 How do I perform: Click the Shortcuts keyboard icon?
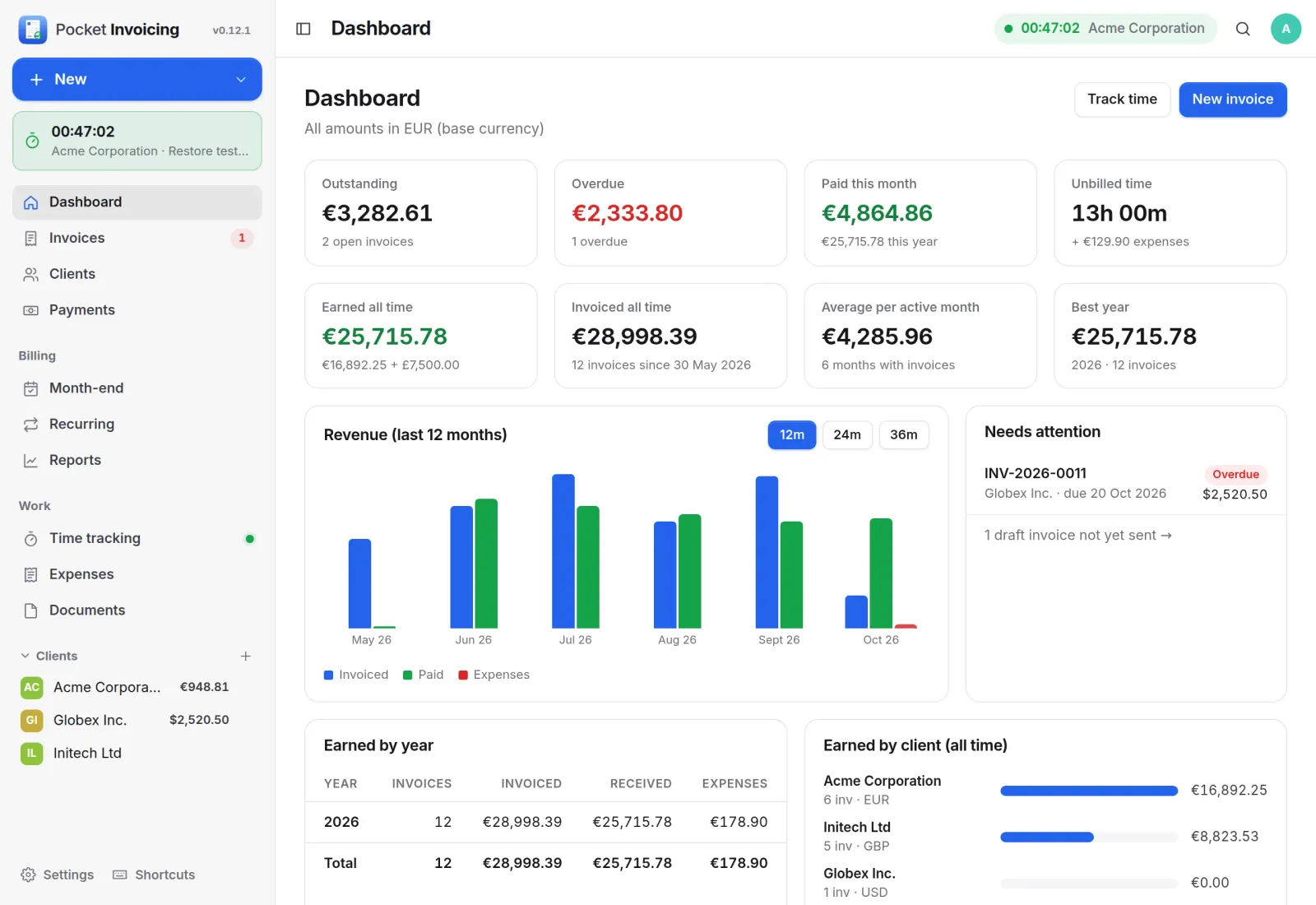click(120, 875)
